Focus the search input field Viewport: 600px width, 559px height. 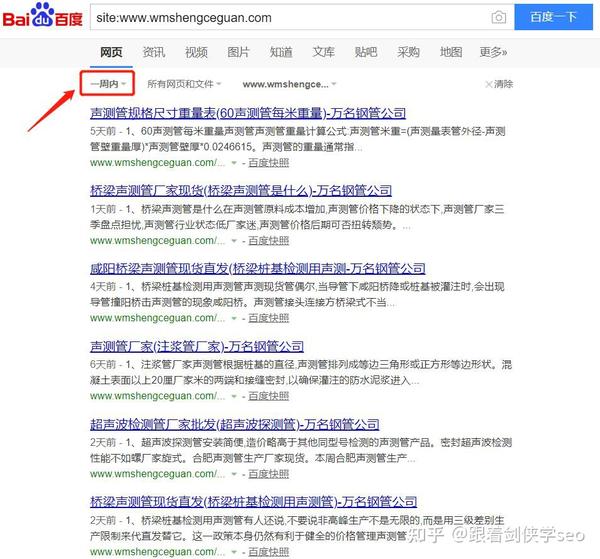pyautogui.click(x=291, y=18)
